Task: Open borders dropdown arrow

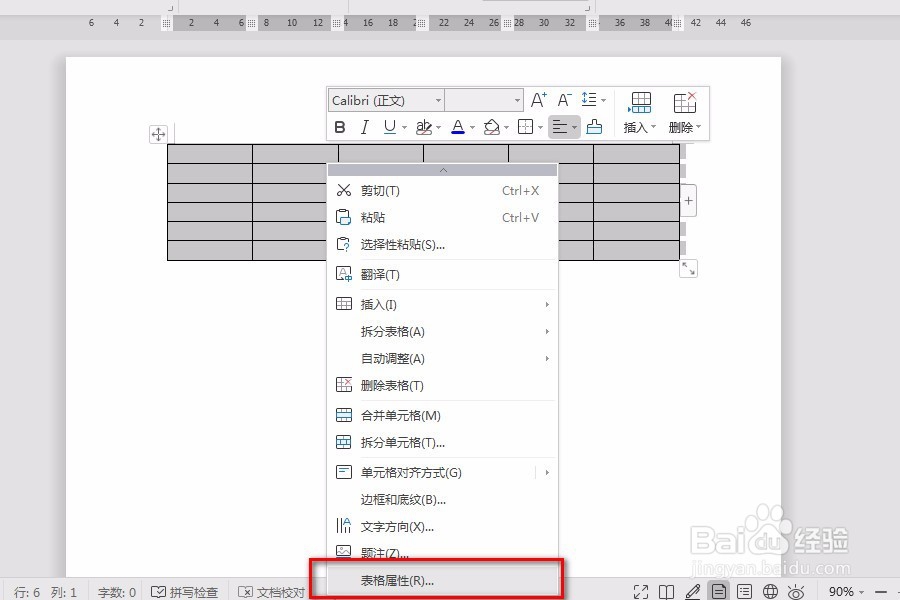Action: 540,127
